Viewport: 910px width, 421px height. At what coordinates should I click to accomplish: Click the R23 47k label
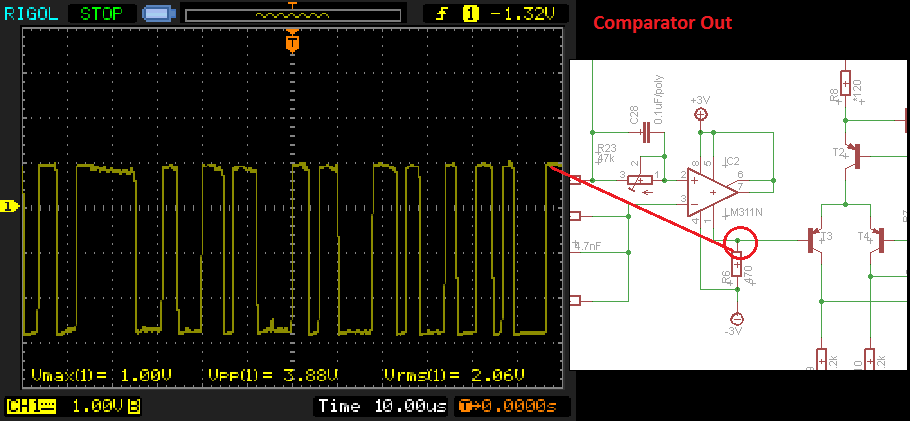pyautogui.click(x=606, y=153)
